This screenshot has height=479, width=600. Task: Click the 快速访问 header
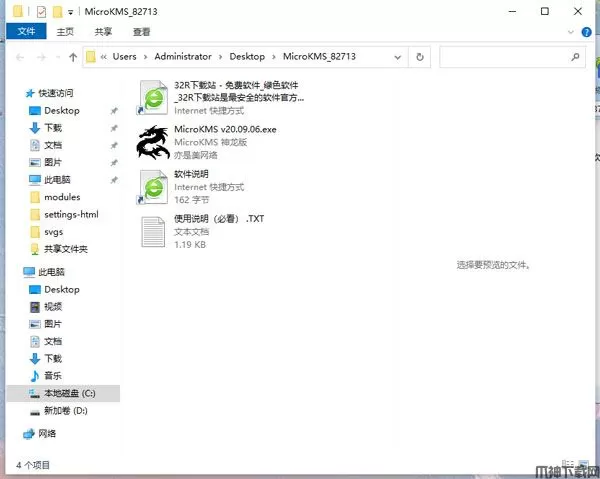pyautogui.click(x=55, y=93)
